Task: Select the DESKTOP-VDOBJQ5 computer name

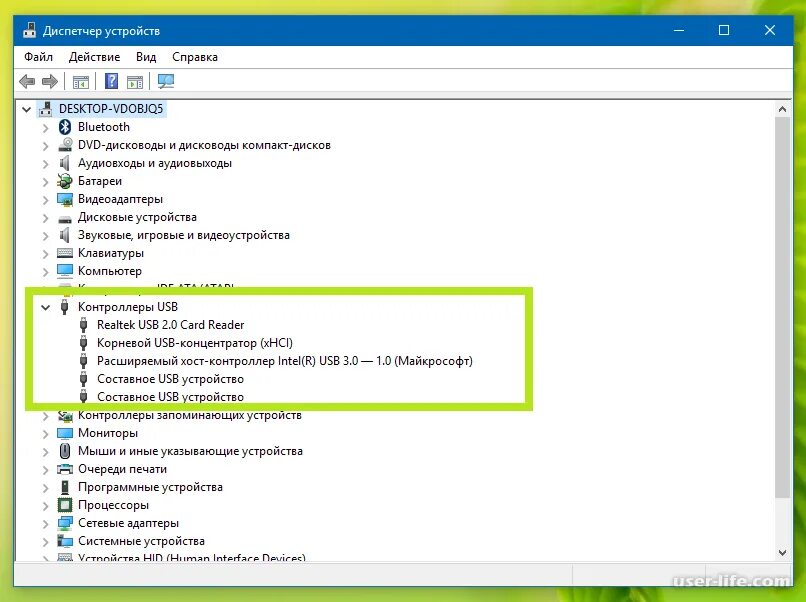Action: 111,108
